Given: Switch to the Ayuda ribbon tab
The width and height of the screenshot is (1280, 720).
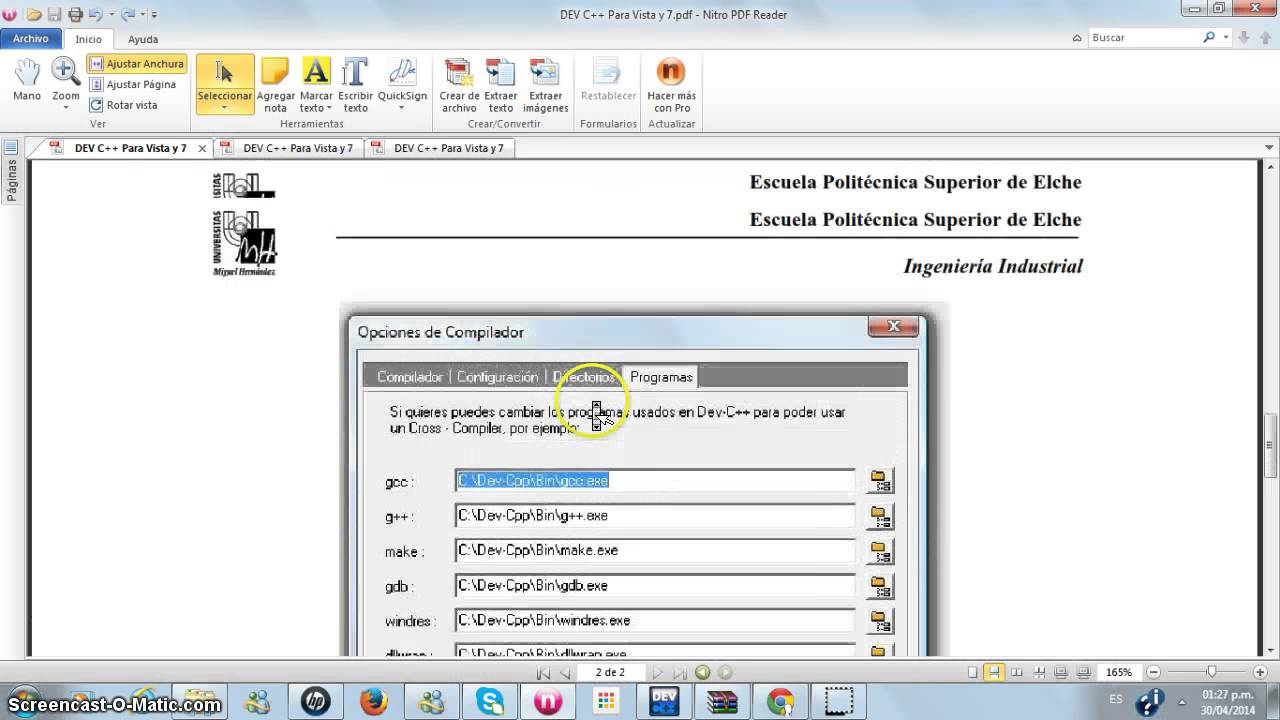Looking at the screenshot, I should 143,39.
